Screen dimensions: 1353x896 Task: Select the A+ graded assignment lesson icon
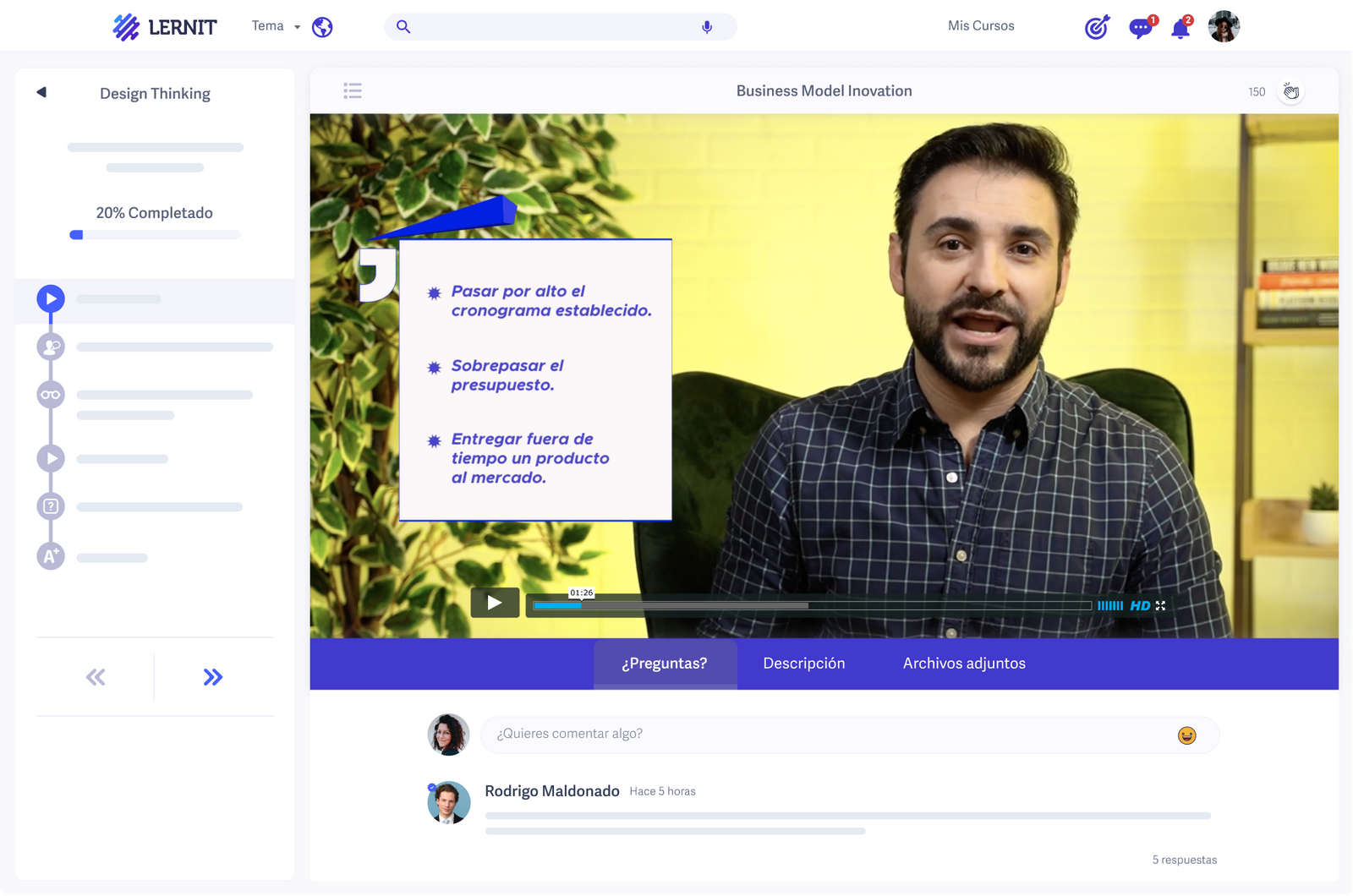click(51, 556)
